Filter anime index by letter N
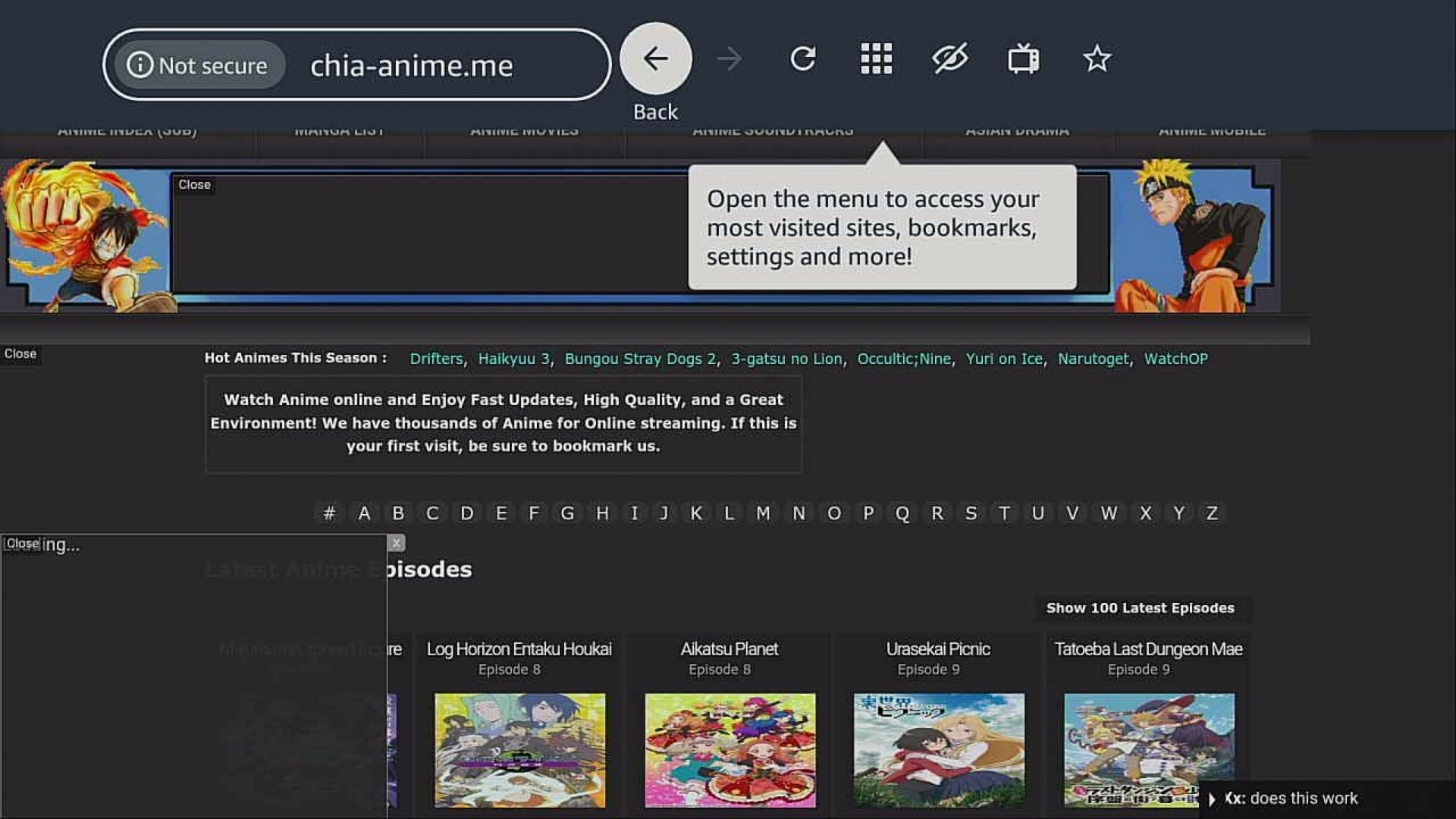 pyautogui.click(x=799, y=513)
